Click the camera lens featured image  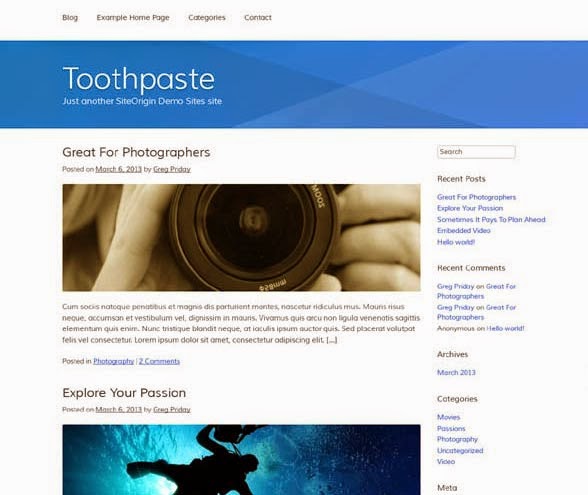[242, 237]
